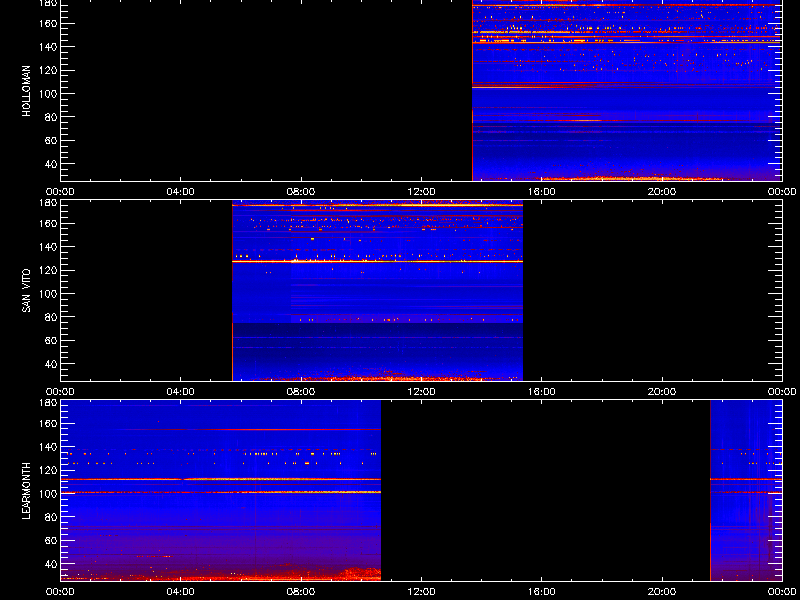Click the 40 frequency tick in Learmonth plot
Viewport: 800px width, 600px height.
(49, 564)
